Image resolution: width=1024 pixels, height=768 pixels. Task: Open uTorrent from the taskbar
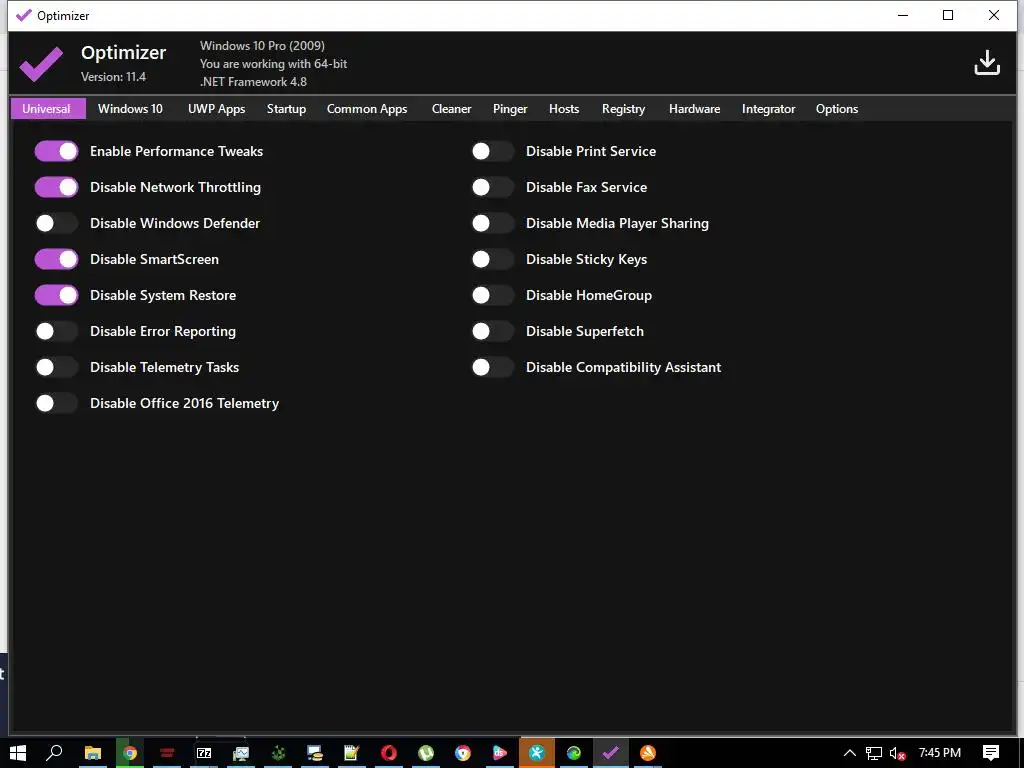426,753
